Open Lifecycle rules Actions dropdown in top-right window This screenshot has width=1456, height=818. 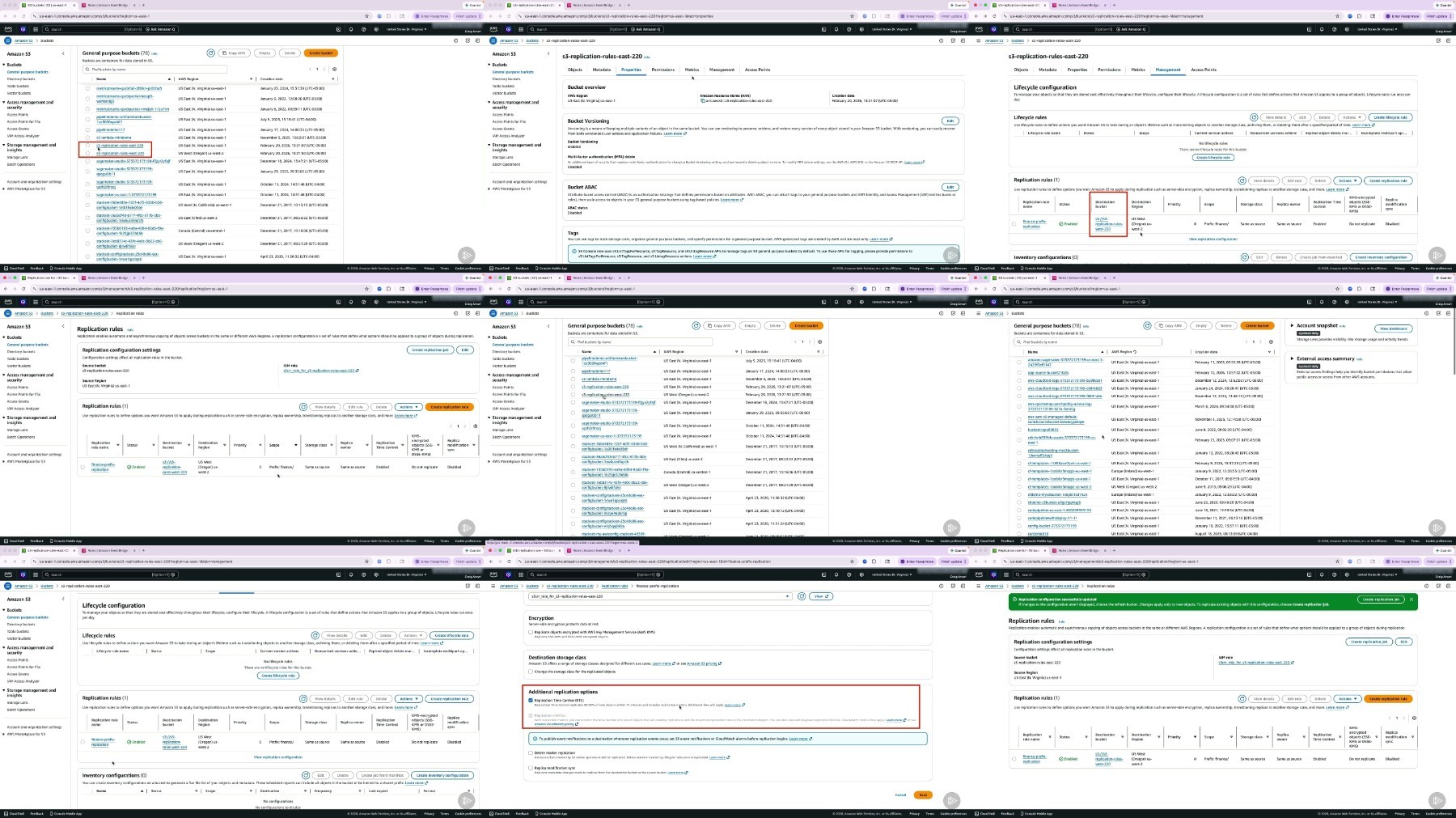click(1352, 117)
